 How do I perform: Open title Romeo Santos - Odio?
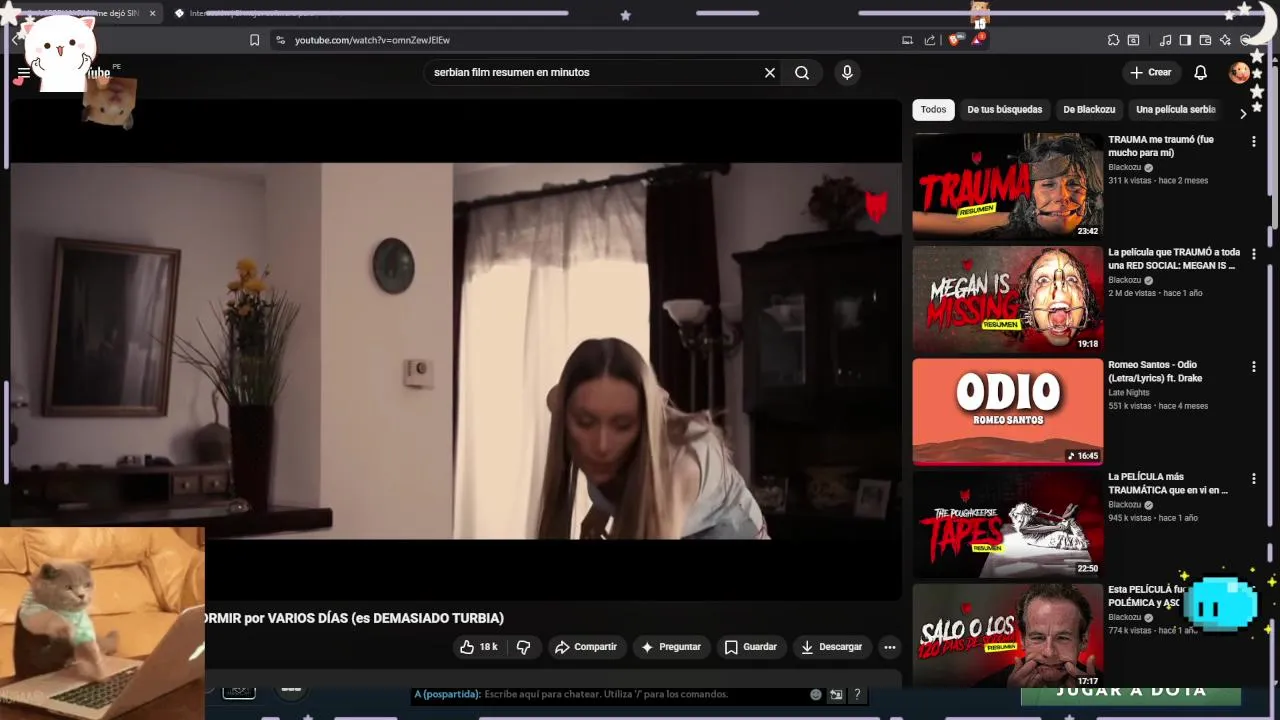(x=1155, y=371)
